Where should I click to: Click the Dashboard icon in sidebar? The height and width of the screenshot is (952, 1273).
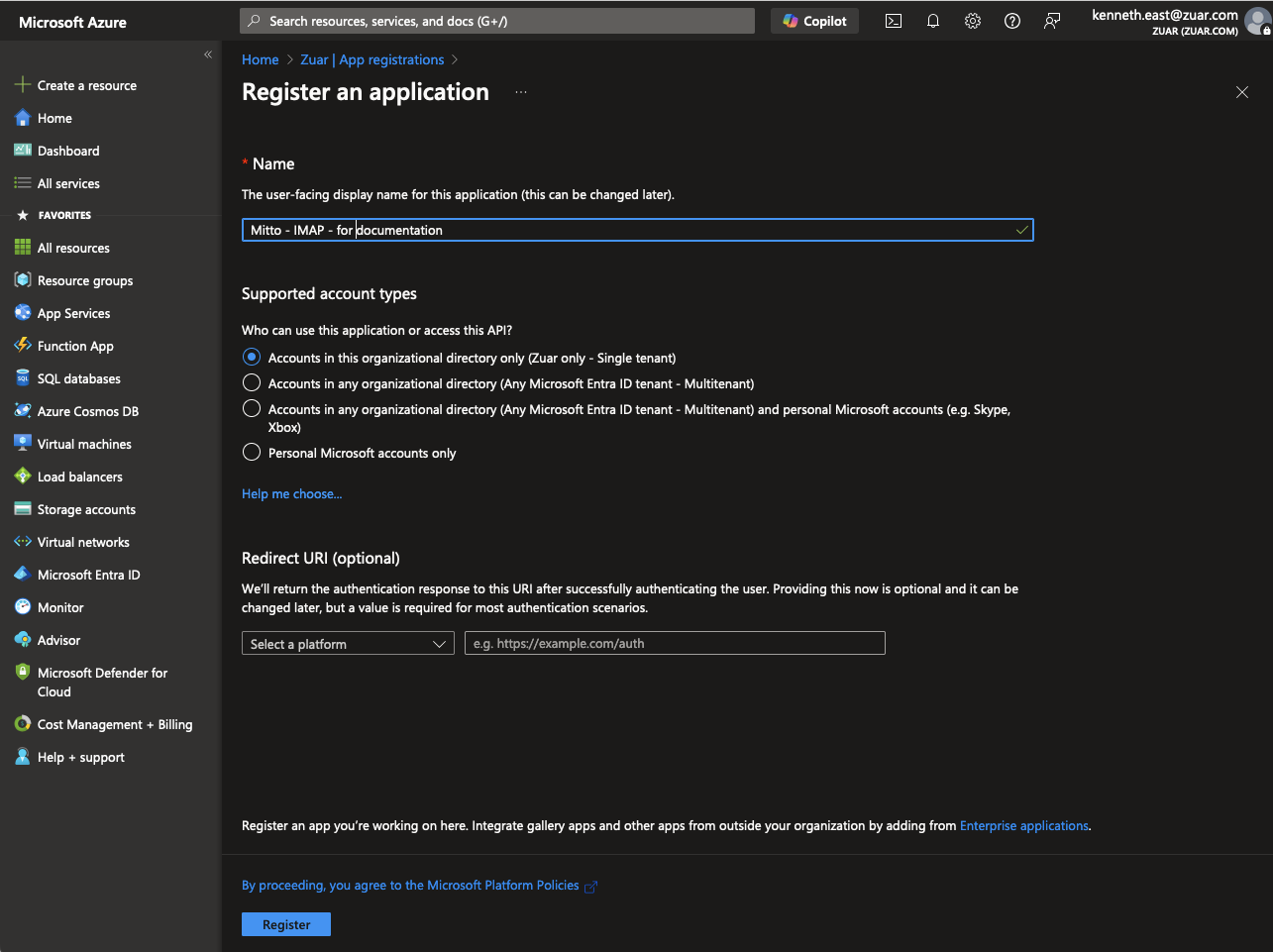point(22,151)
